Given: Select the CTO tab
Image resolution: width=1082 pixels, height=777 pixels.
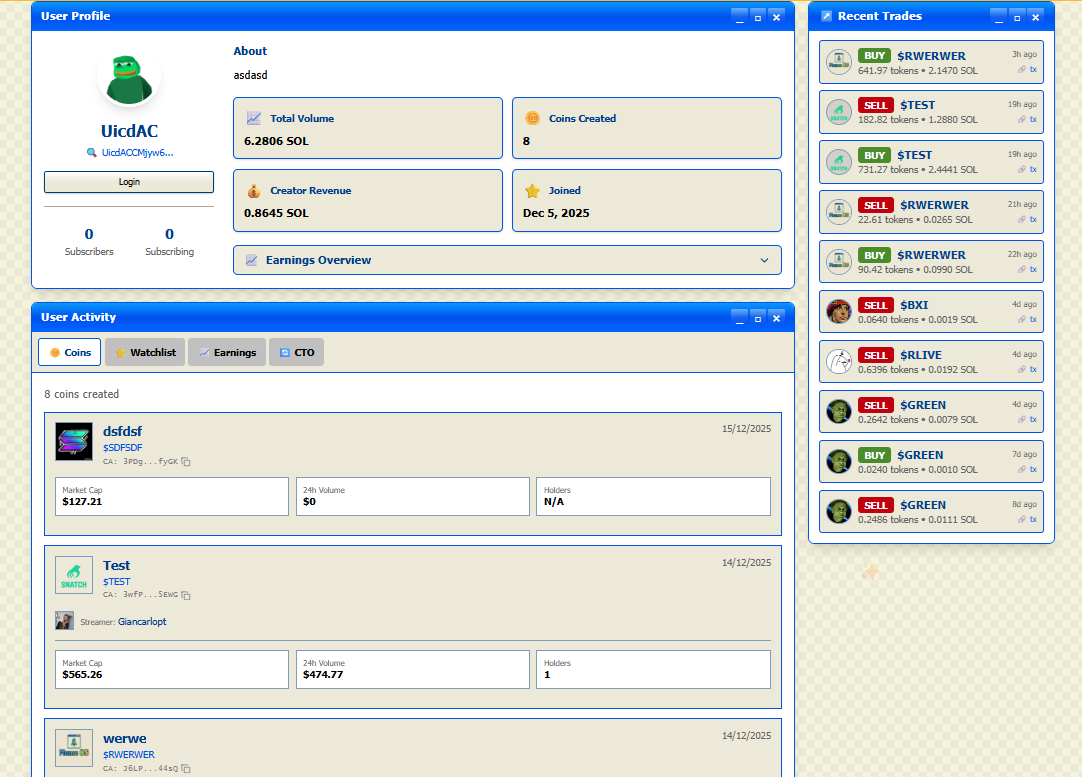Looking at the screenshot, I should 296,352.
